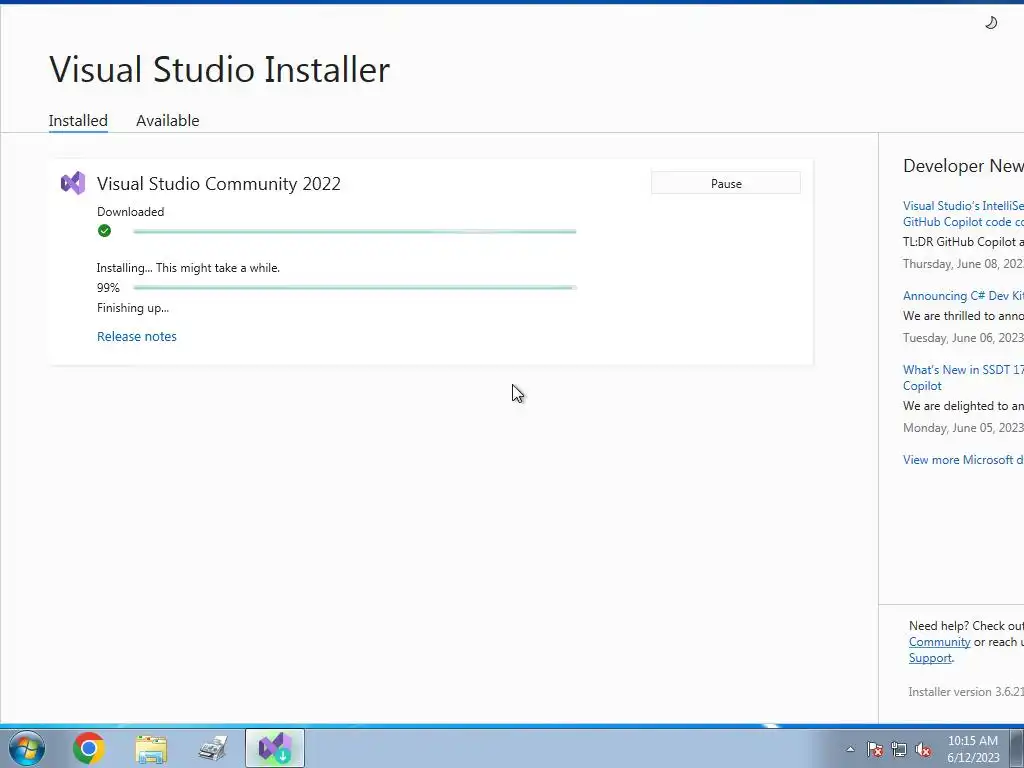
Task: Open the Release notes link
Action: [x=136, y=336]
